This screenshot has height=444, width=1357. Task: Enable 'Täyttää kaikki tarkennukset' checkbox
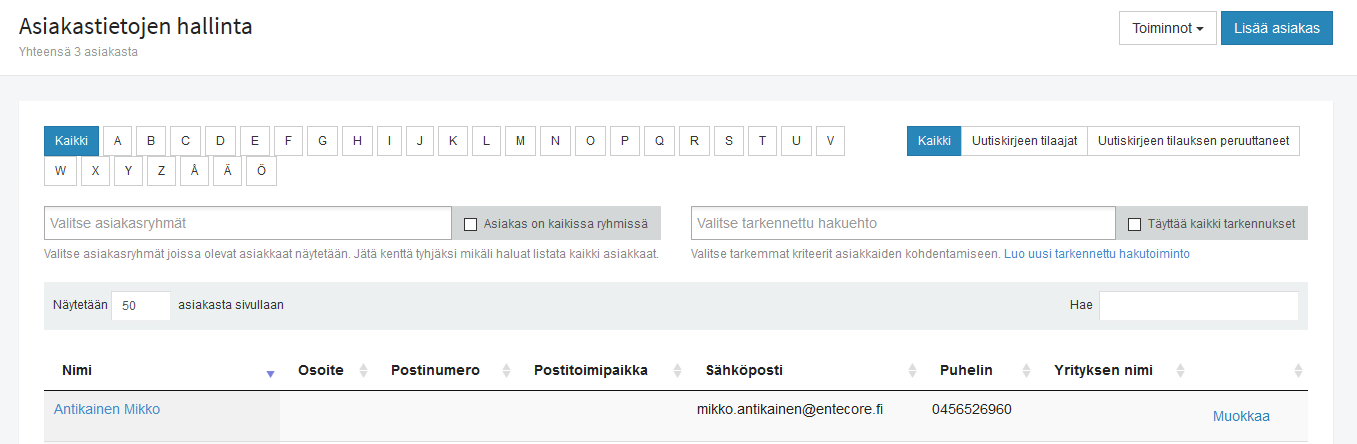pos(1134,224)
